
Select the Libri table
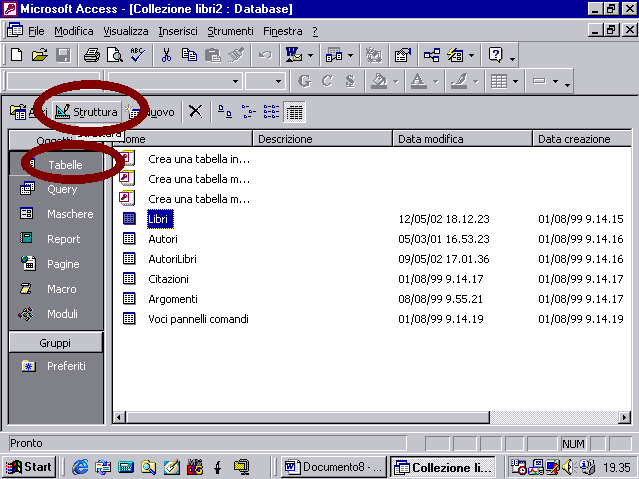tap(160, 219)
